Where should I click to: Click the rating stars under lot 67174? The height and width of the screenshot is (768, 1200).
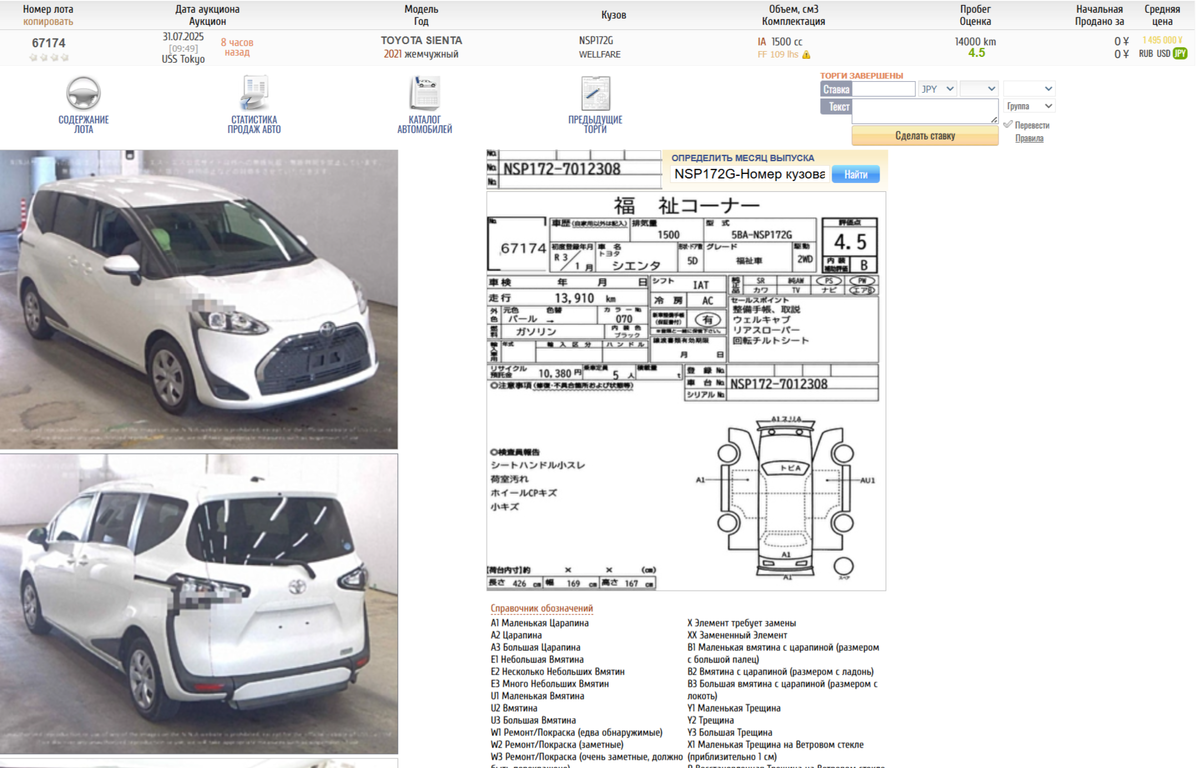pos(49,58)
